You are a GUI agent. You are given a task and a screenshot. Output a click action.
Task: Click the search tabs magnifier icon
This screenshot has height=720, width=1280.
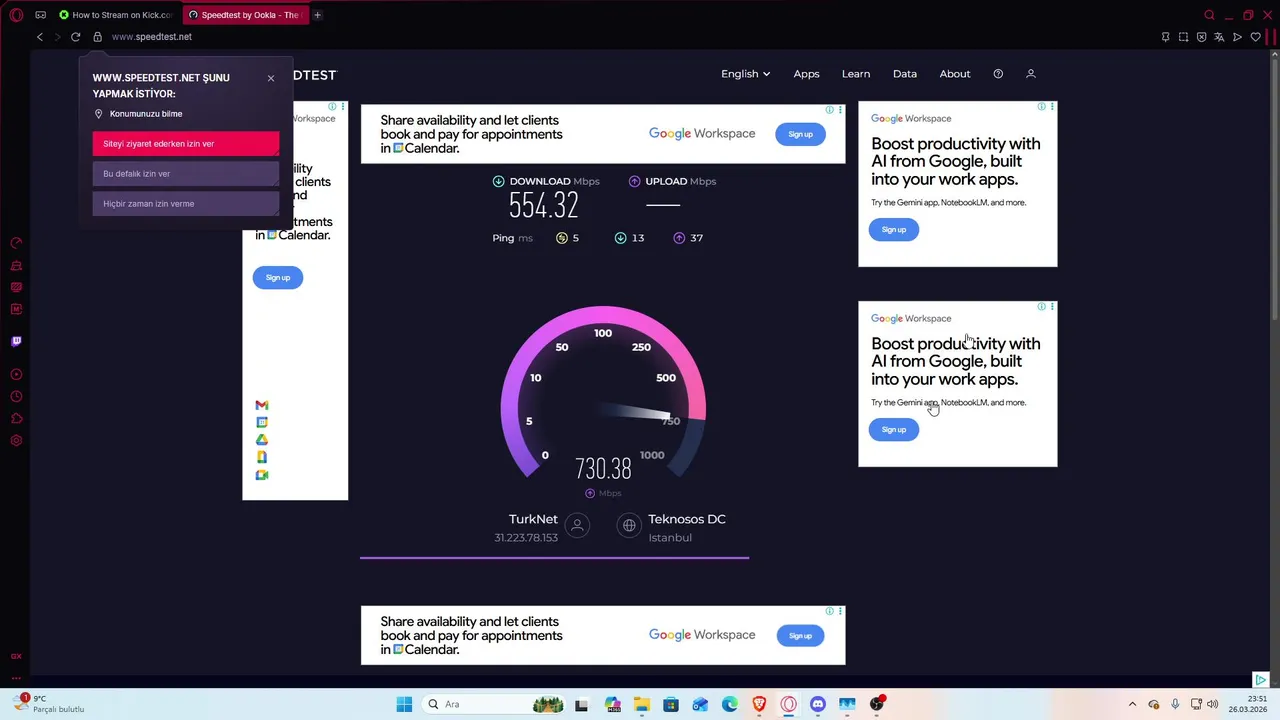(1209, 15)
